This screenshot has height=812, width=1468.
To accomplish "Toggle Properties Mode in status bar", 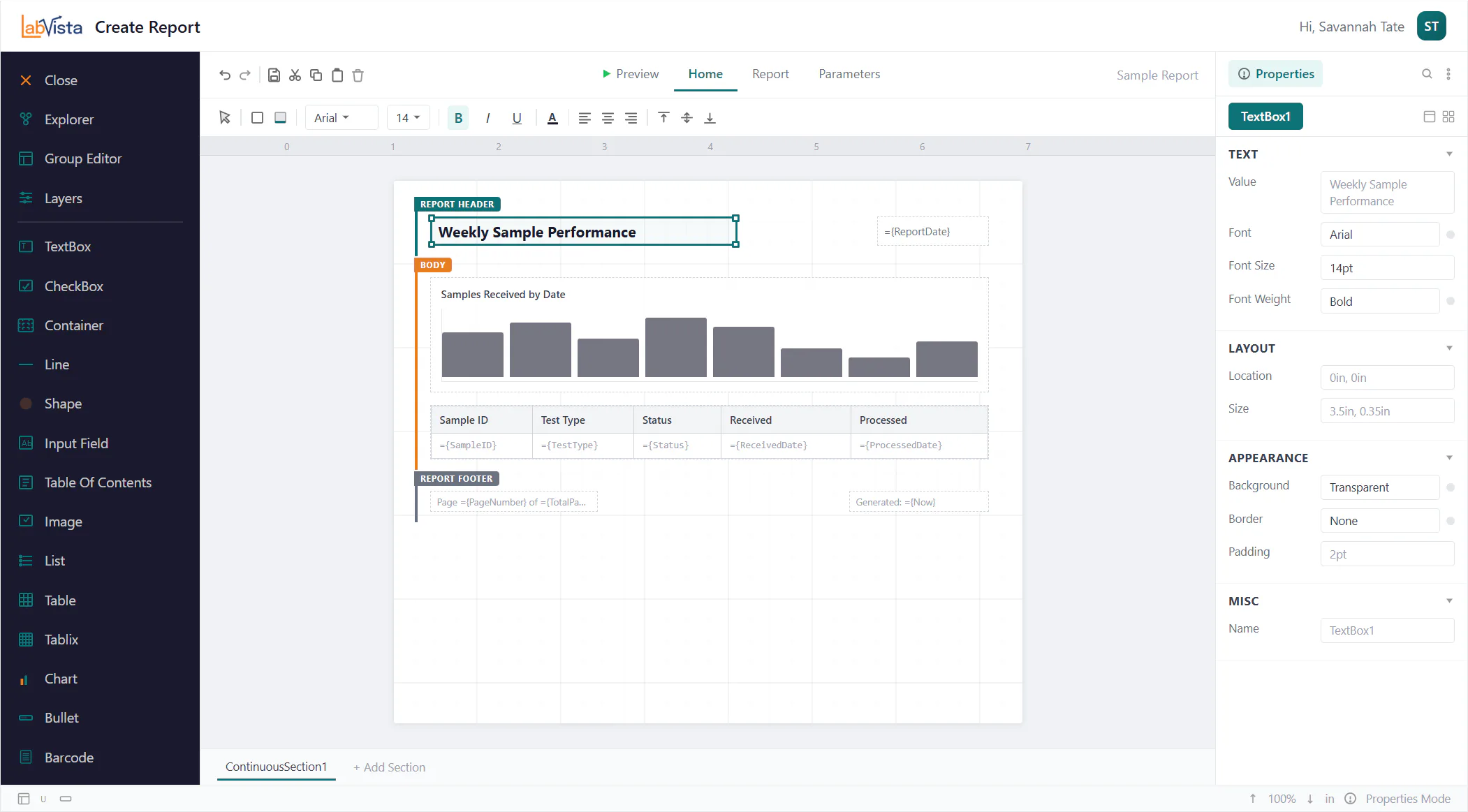I will (x=1408, y=798).
